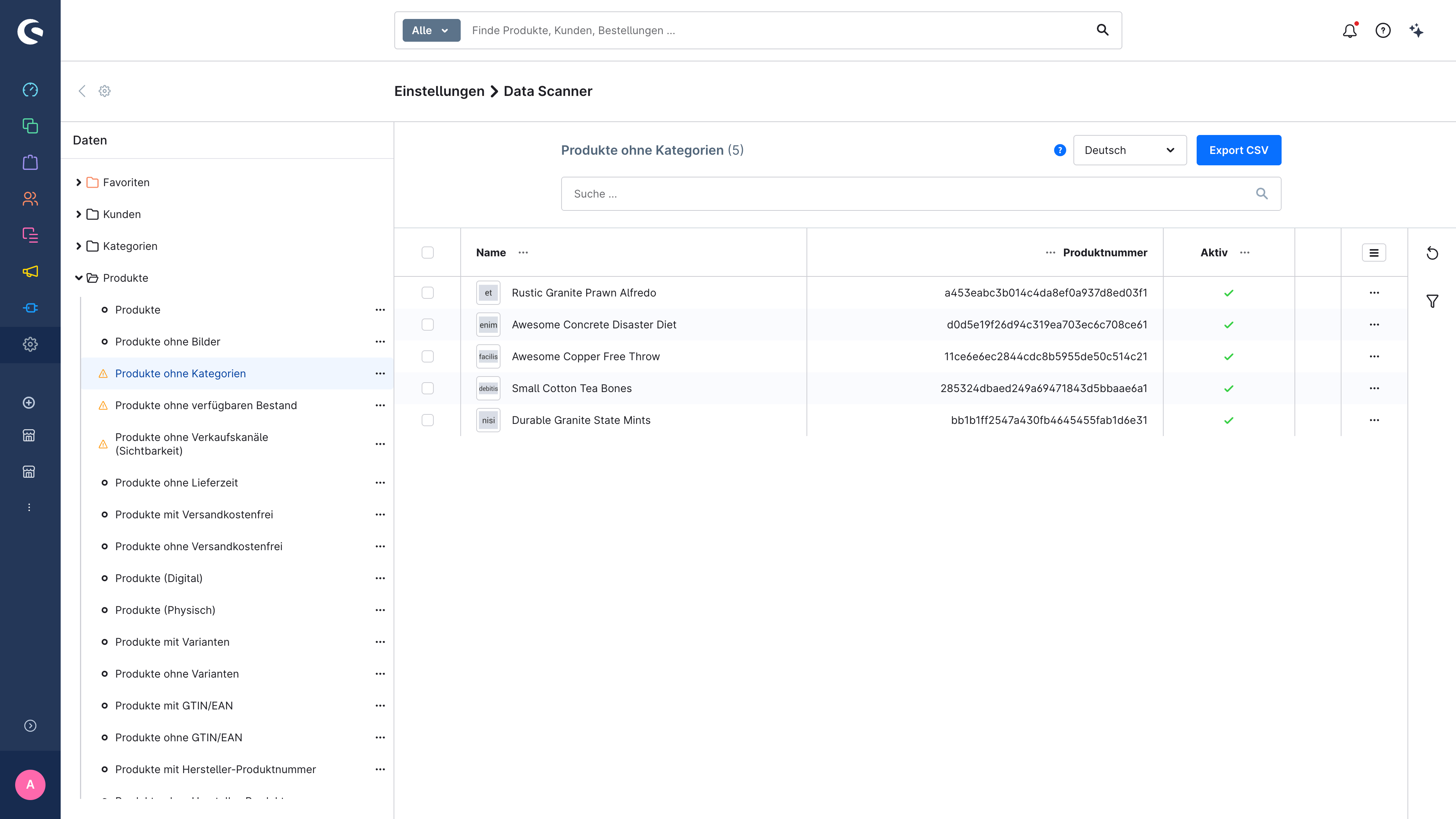
Task: Open the Dashboard icon in sidebar
Action: click(x=30, y=90)
